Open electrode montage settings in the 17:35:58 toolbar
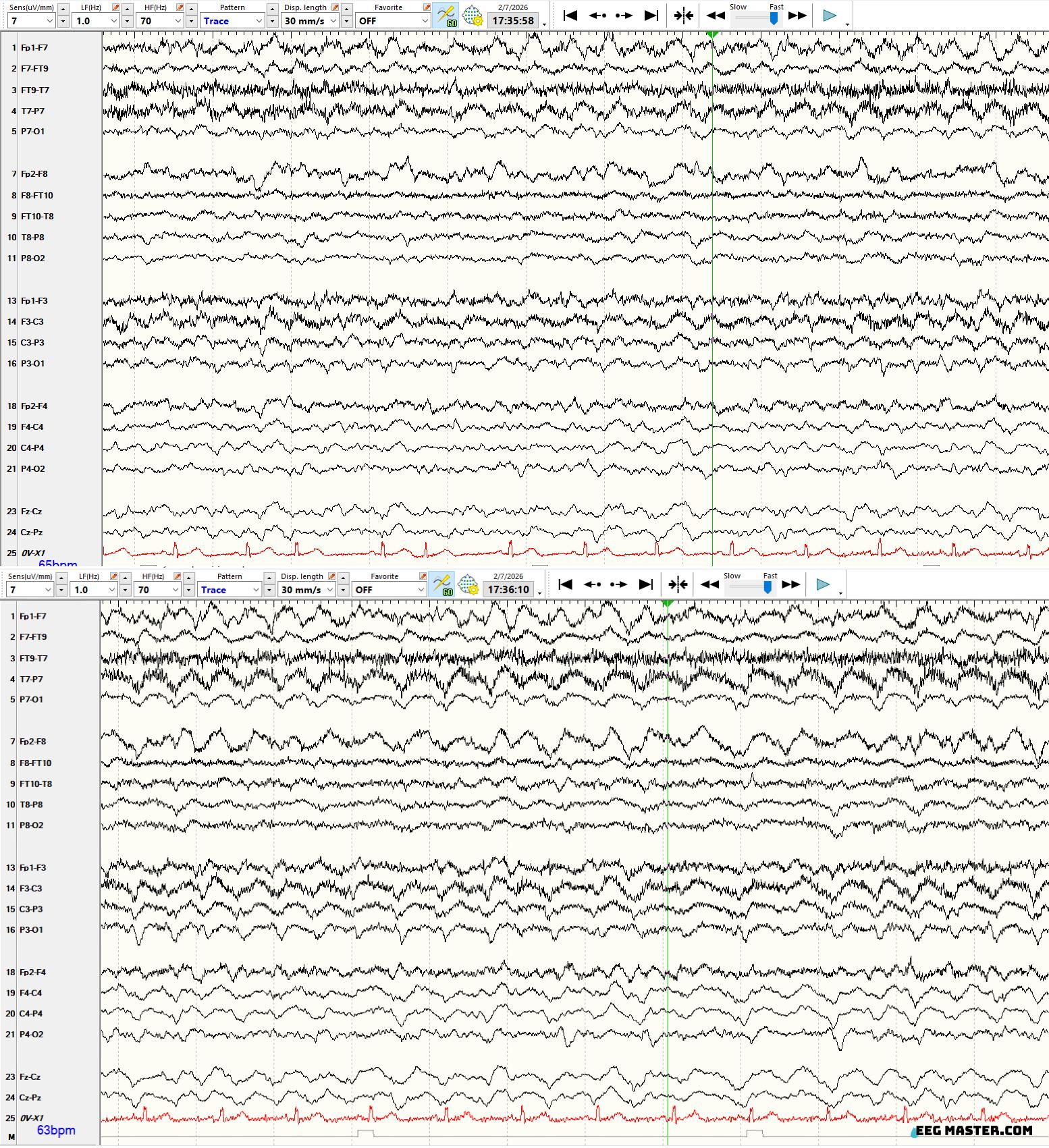1049x1148 pixels. point(473,16)
